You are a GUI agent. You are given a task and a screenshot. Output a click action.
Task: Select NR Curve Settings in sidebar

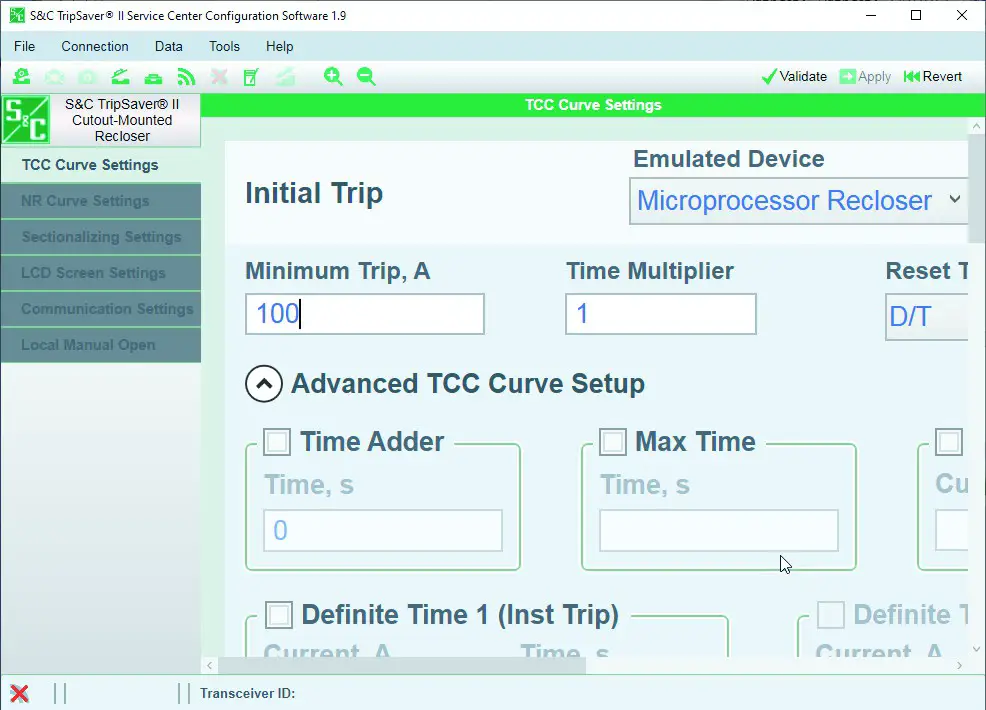click(101, 201)
